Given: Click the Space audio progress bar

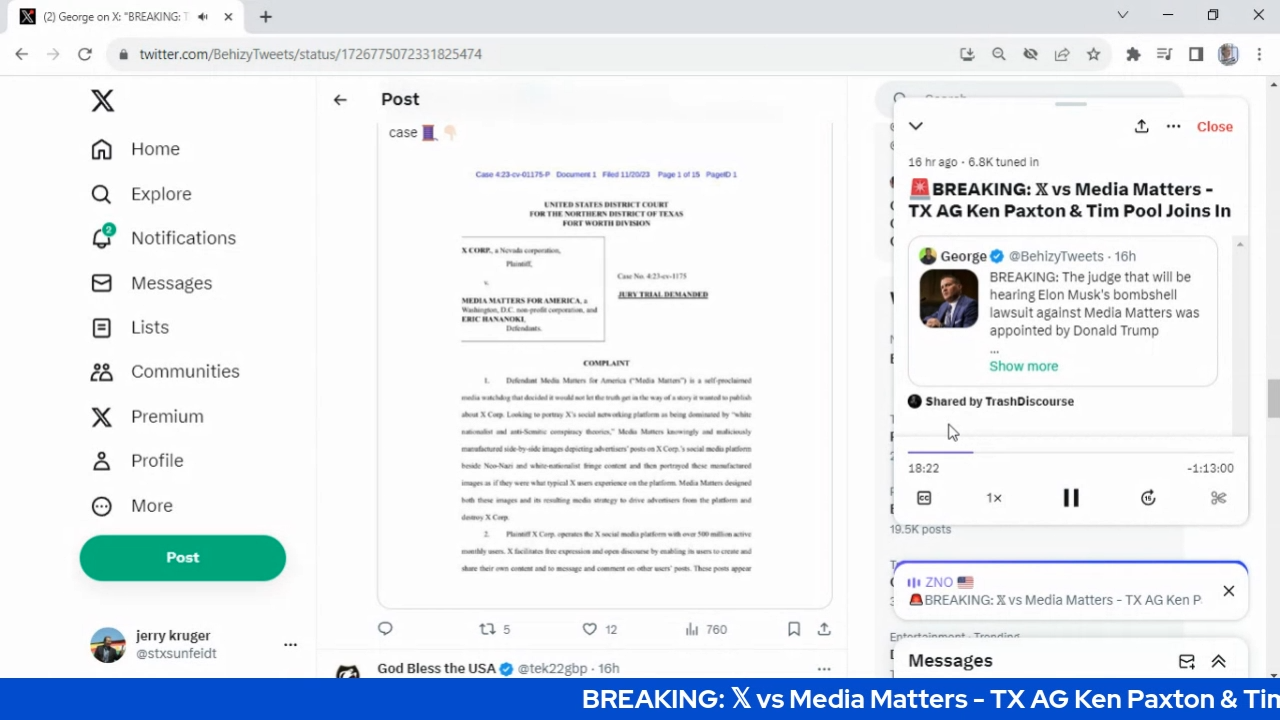Looking at the screenshot, I should pyautogui.click(x=1070, y=452).
